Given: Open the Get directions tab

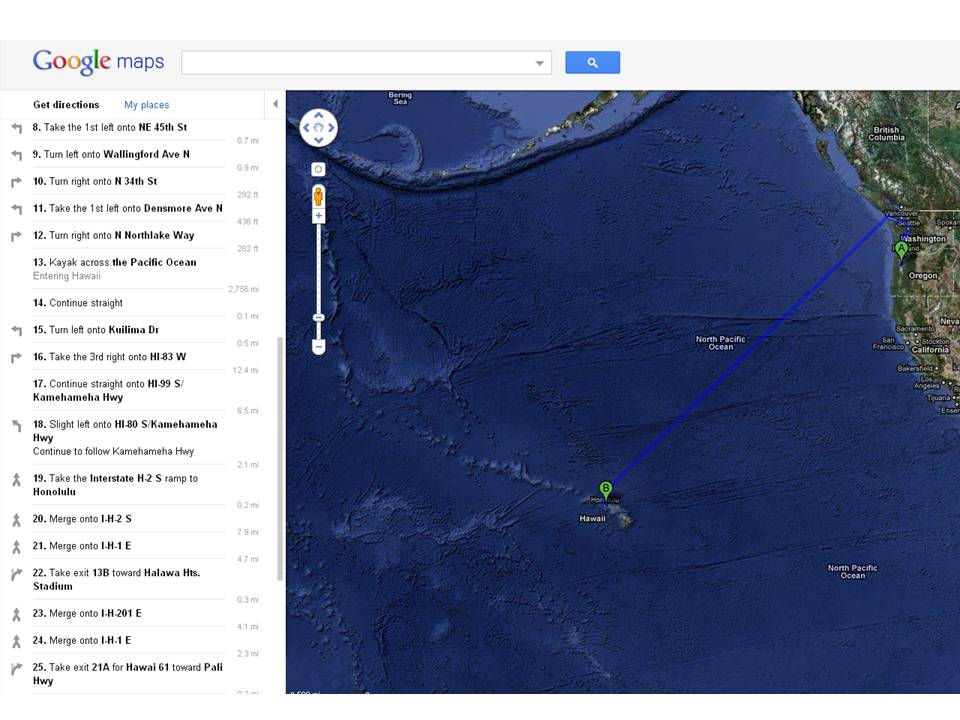Looking at the screenshot, I should [x=66, y=105].
